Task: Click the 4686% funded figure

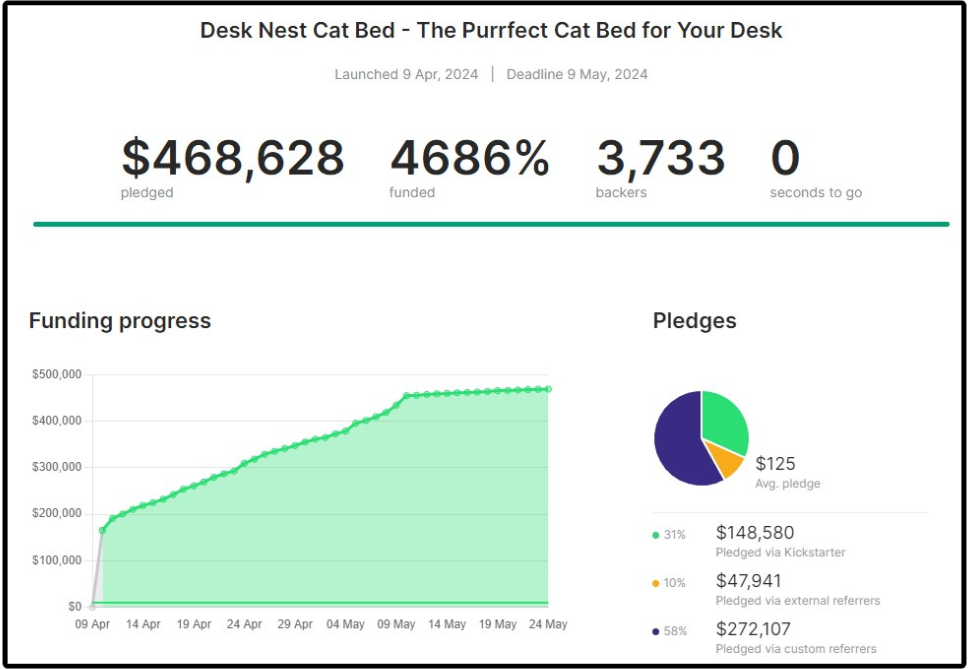Action: point(470,158)
